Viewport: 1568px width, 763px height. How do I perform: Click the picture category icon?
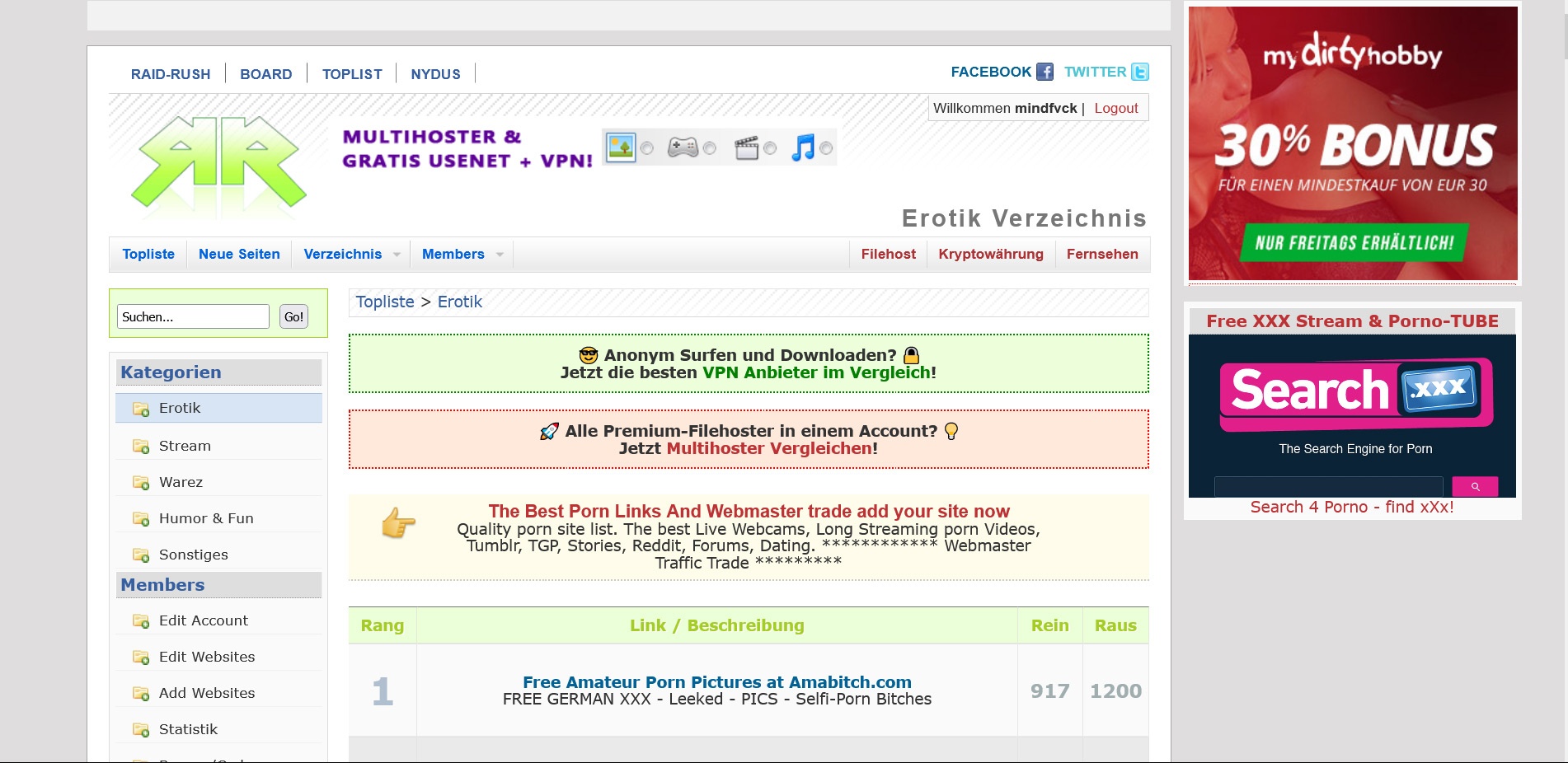621,147
